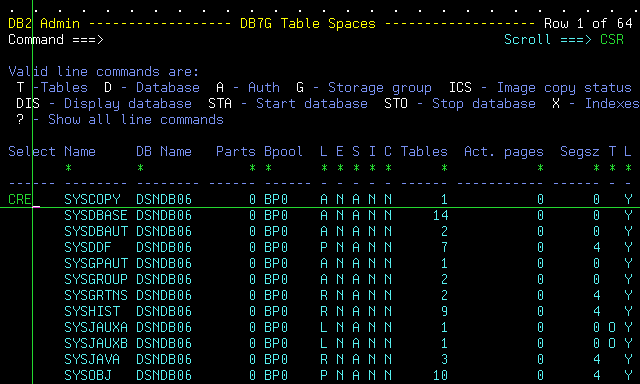Click 'DIS - Display database' command text

tap(104, 103)
